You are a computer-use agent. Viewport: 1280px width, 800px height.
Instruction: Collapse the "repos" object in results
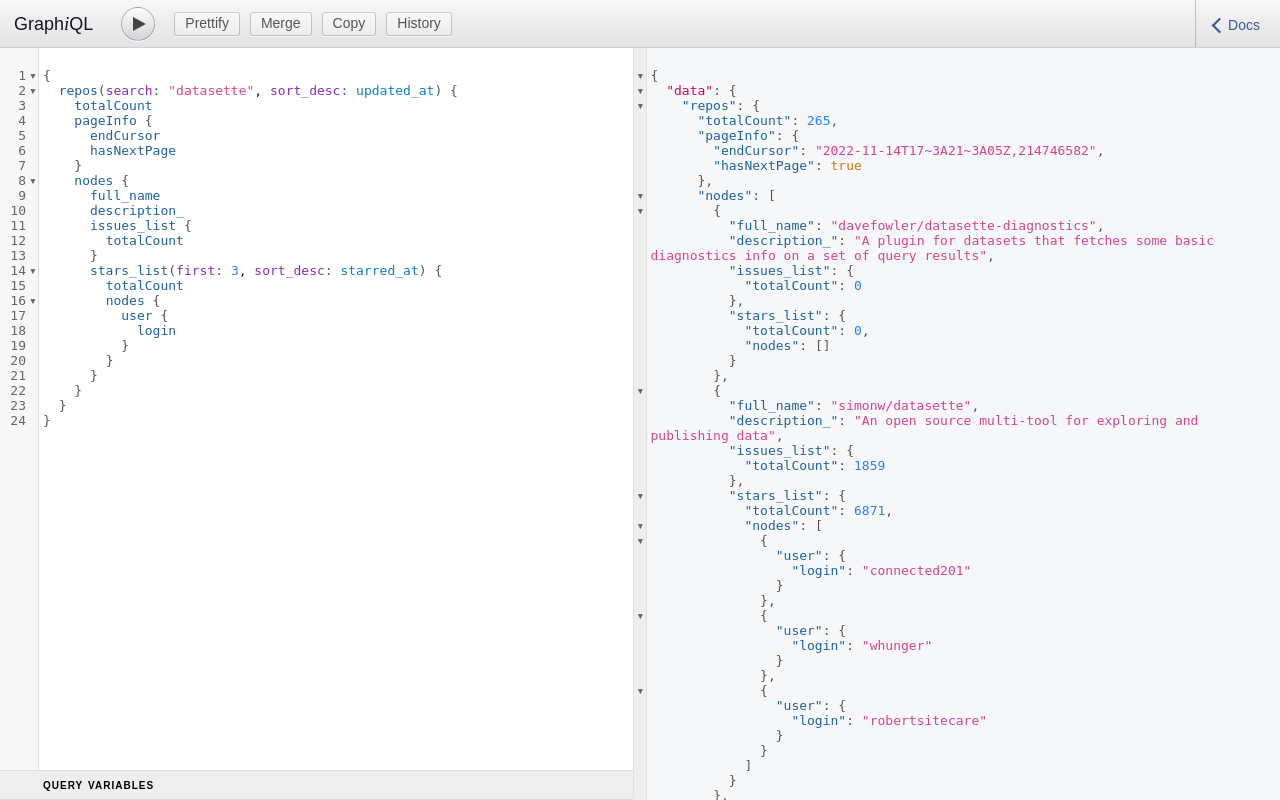pyautogui.click(x=640, y=106)
